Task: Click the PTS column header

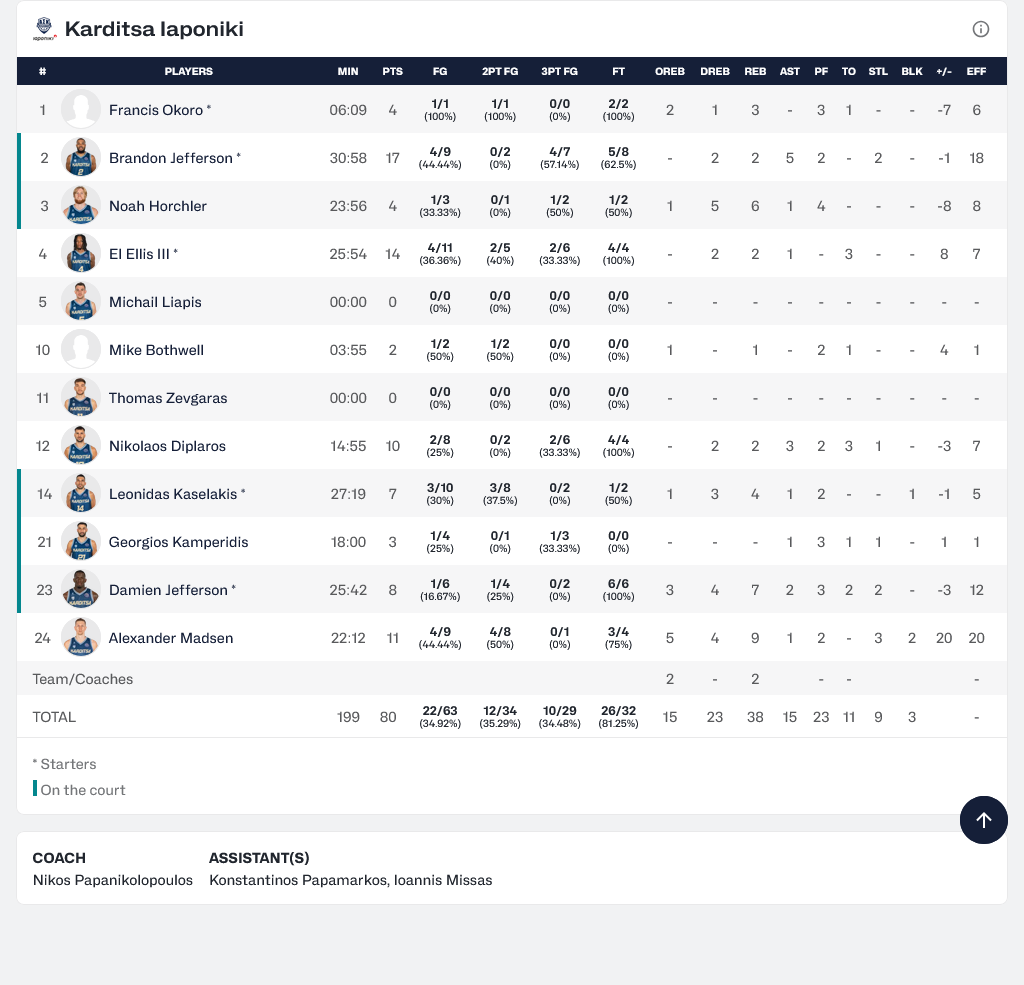Action: [x=392, y=72]
